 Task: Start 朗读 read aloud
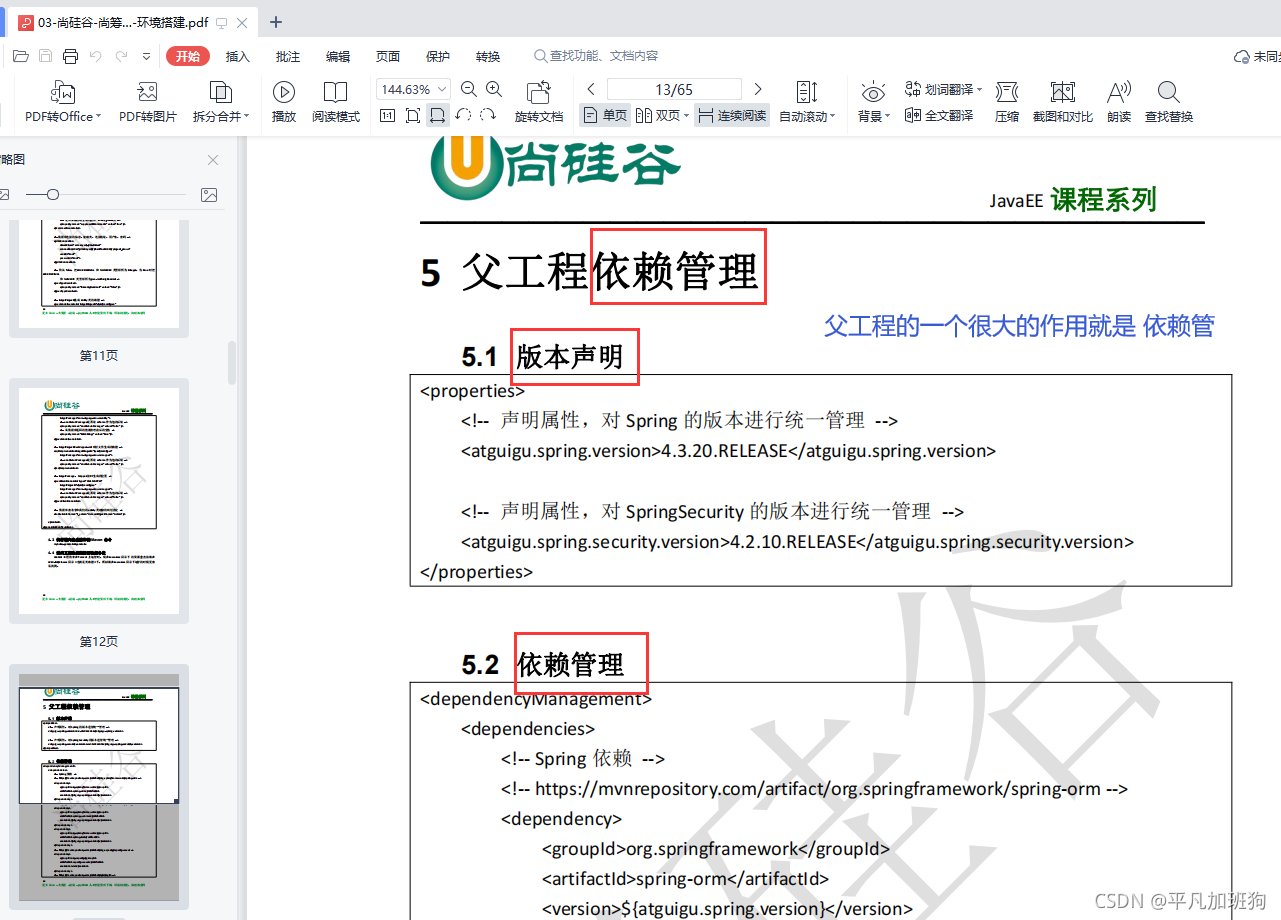[1119, 102]
